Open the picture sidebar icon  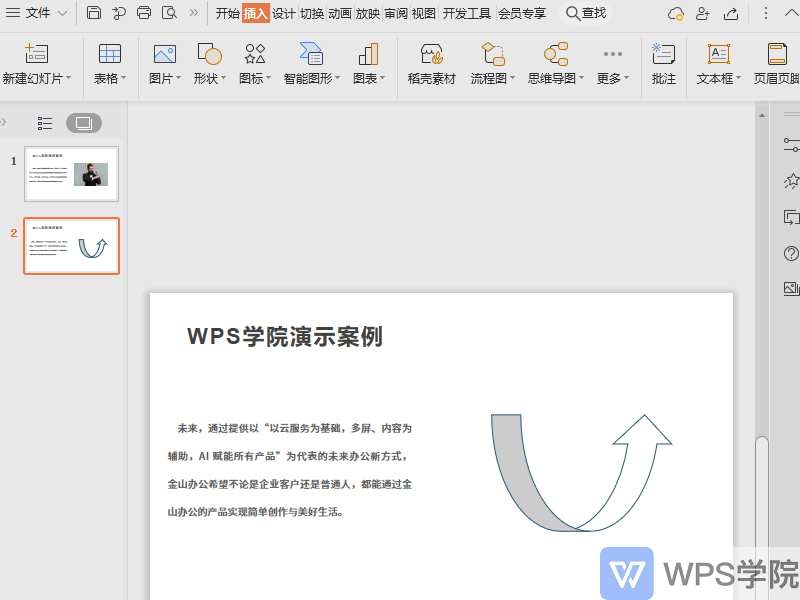pos(791,289)
